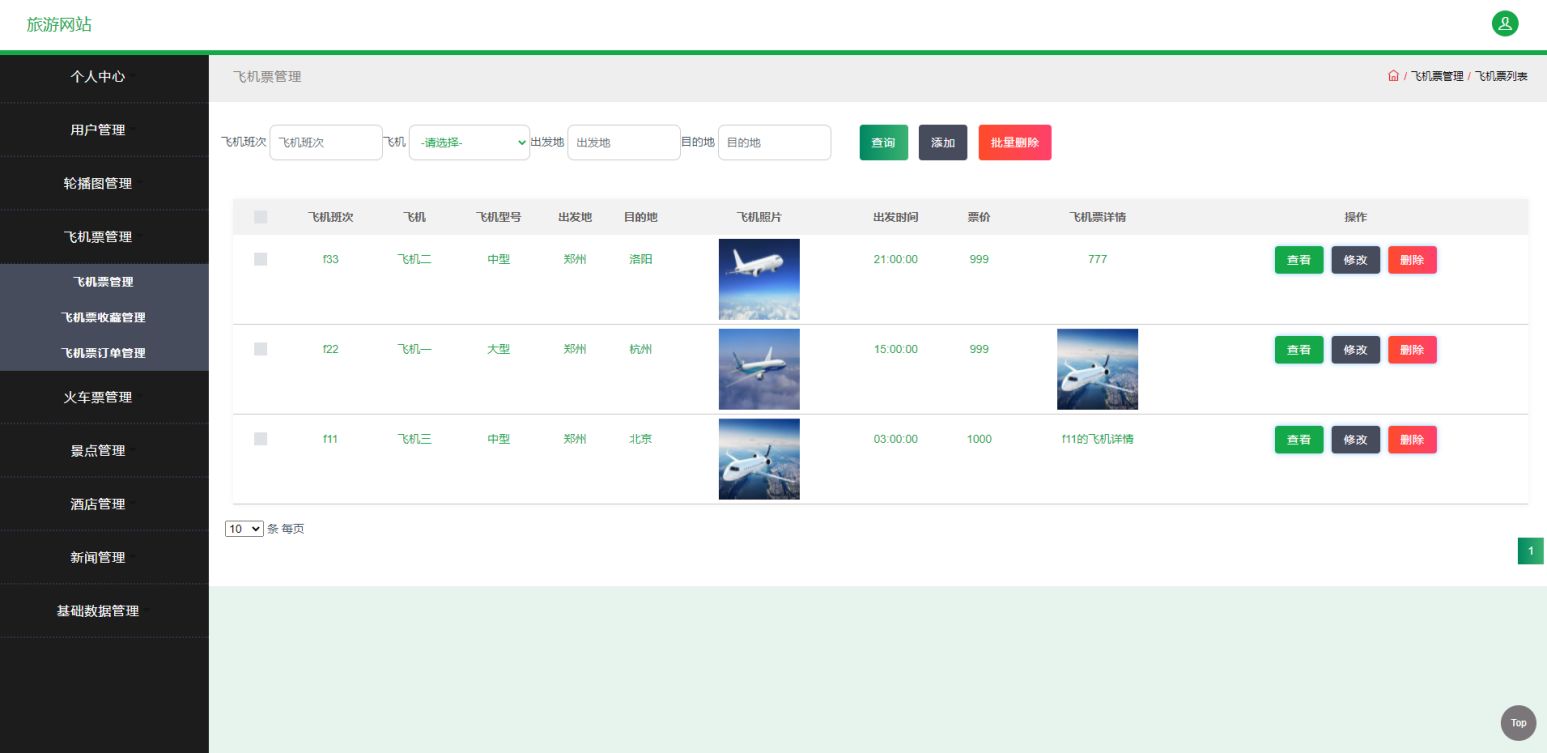
Task: Select 飞机票收藏管理 submenu item
Action: (104, 317)
